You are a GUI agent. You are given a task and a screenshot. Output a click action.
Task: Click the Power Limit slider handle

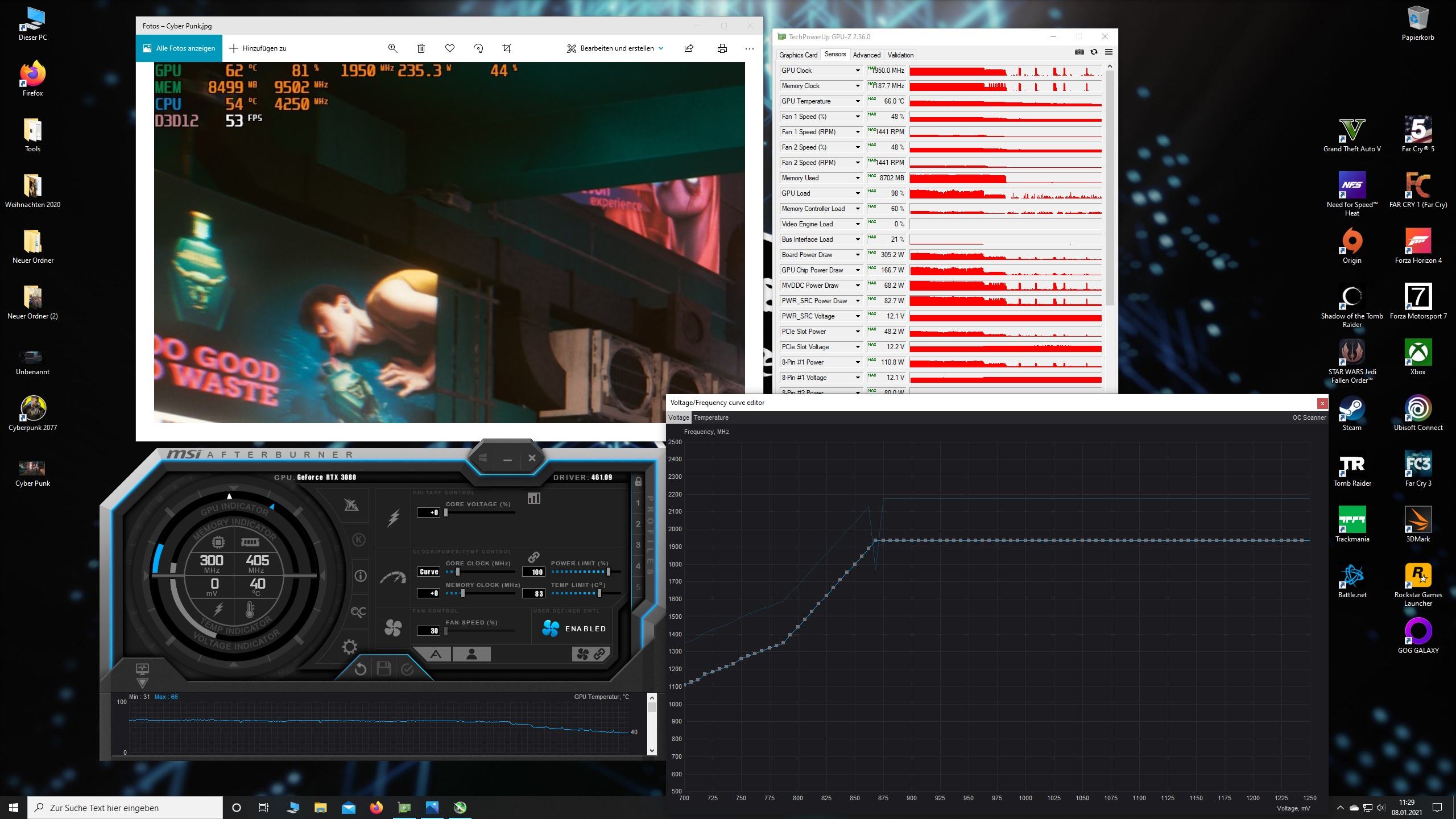click(608, 572)
